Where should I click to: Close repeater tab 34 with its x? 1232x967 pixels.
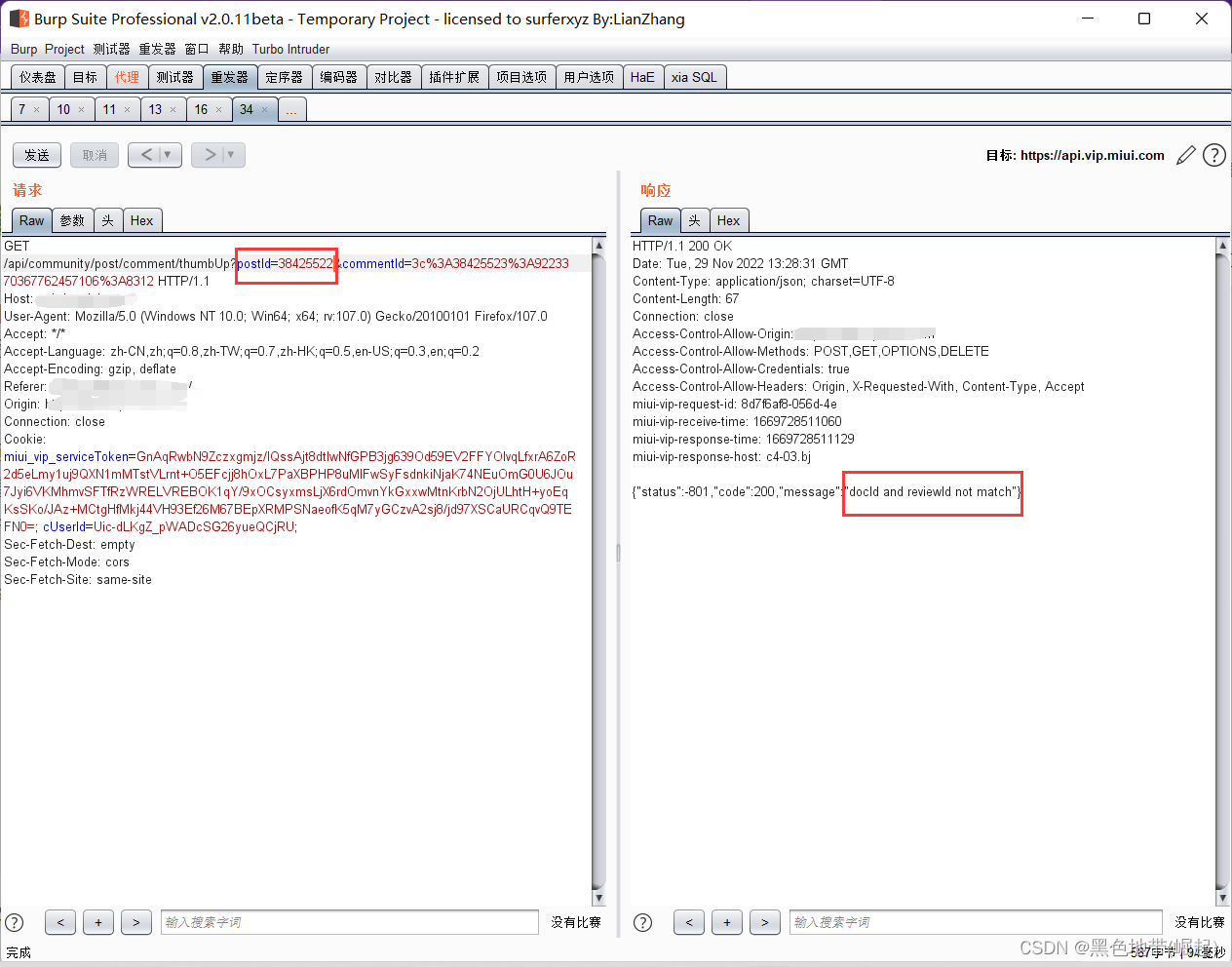(x=264, y=110)
